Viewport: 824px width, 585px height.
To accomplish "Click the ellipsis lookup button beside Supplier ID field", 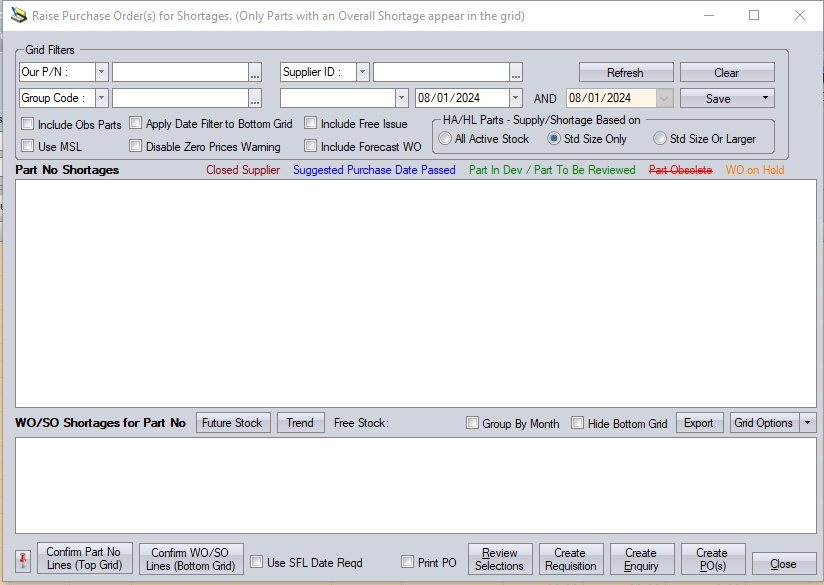I will coord(516,73).
